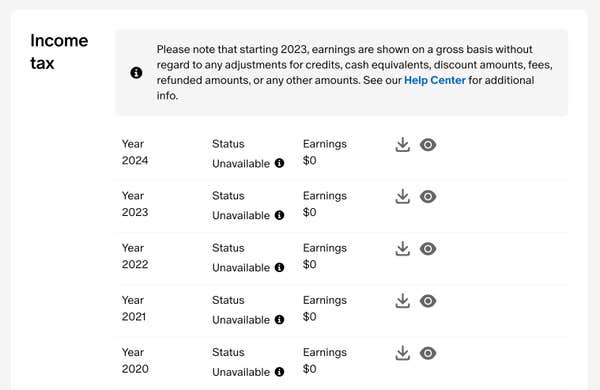600x390 pixels.
Task: Download the 2023 income tax document
Action: click(x=403, y=196)
